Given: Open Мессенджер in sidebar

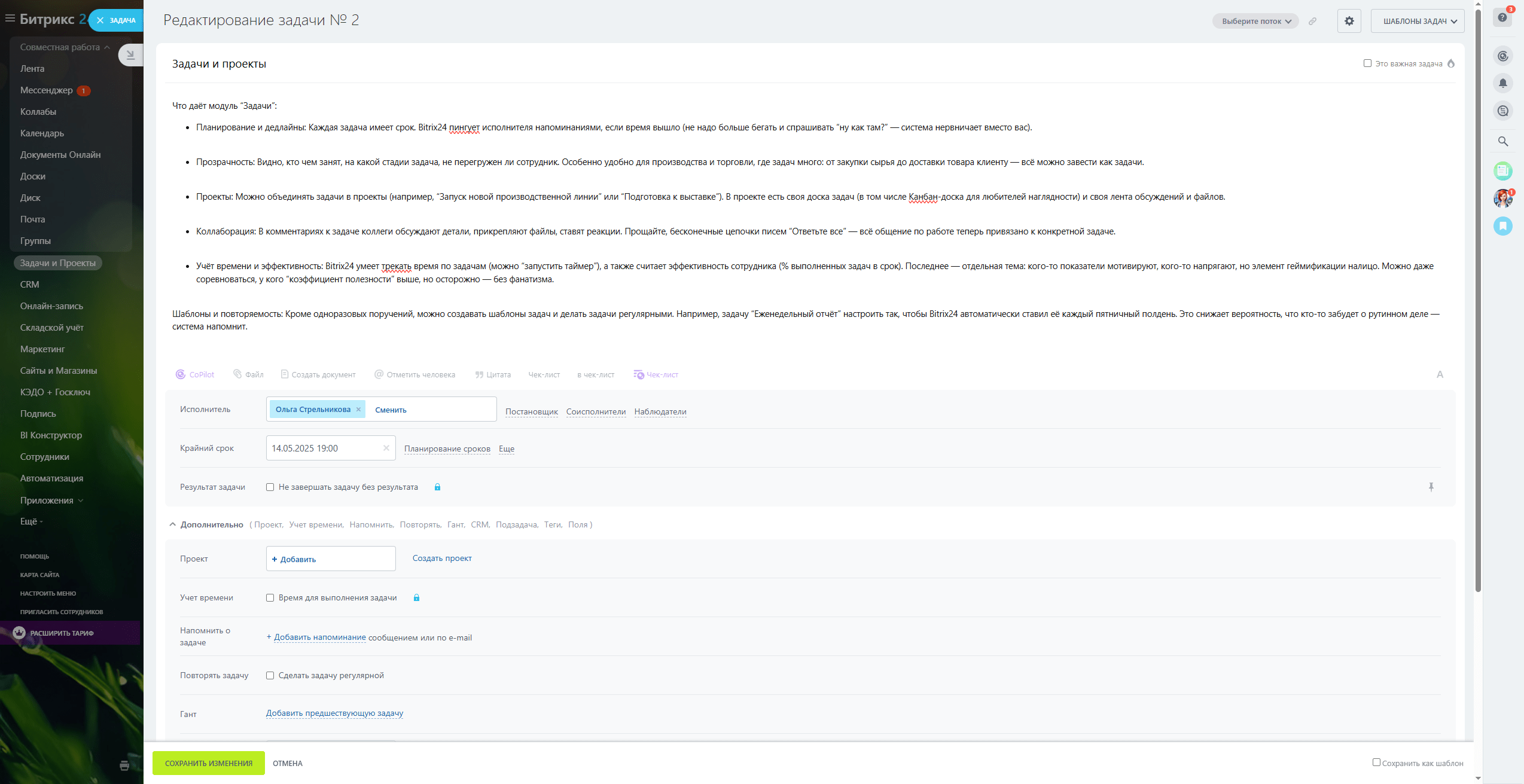Looking at the screenshot, I should [x=47, y=90].
